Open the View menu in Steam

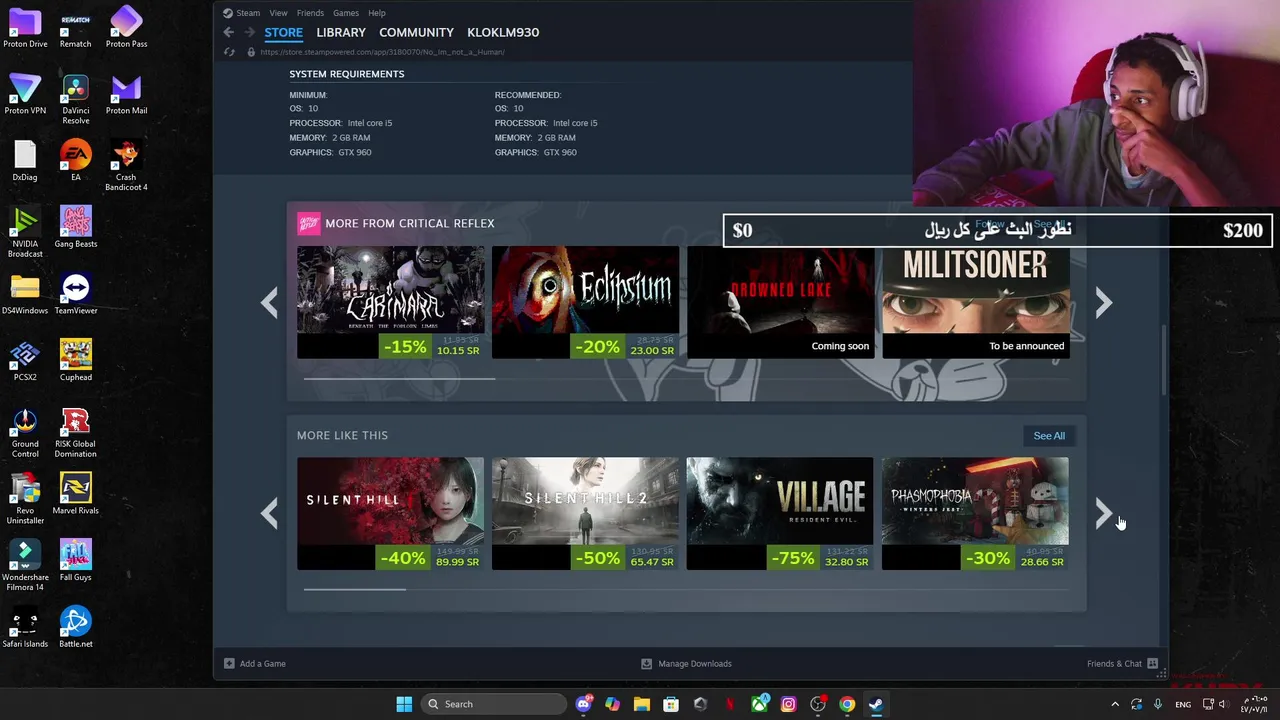click(278, 13)
